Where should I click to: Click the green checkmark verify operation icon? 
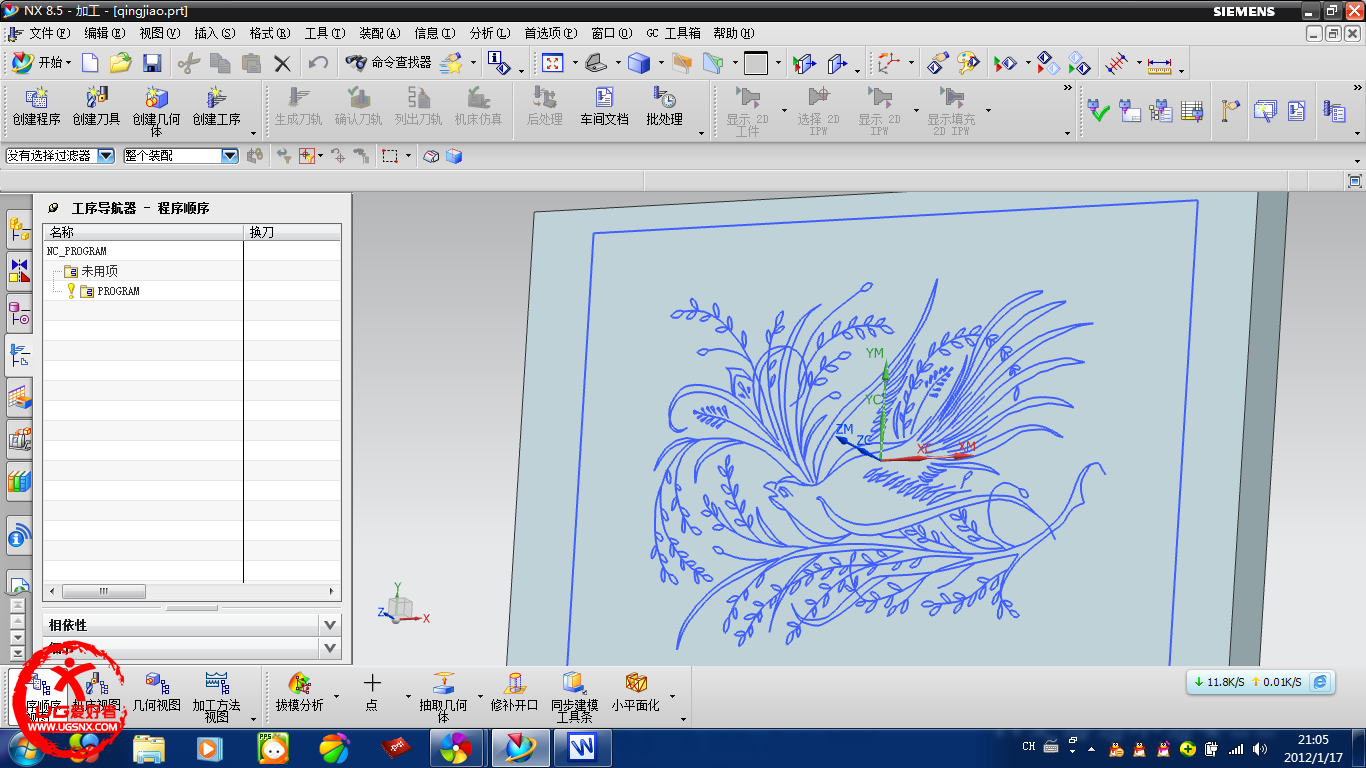click(1099, 110)
